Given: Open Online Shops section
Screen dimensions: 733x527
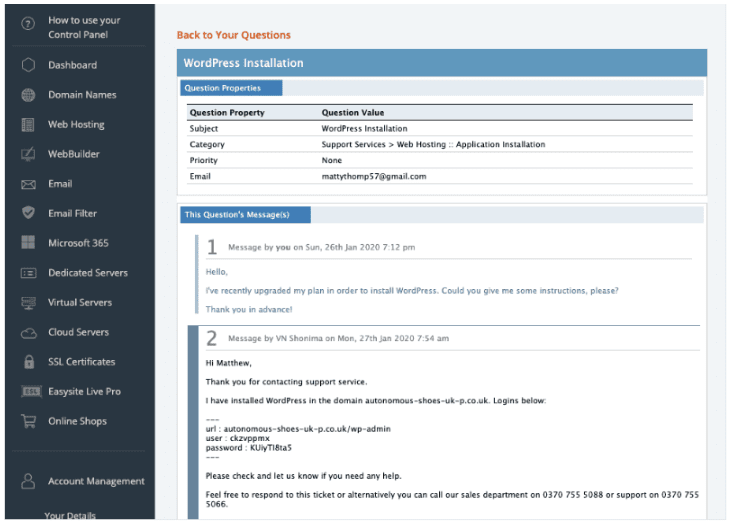Looking at the screenshot, I should click(78, 421).
